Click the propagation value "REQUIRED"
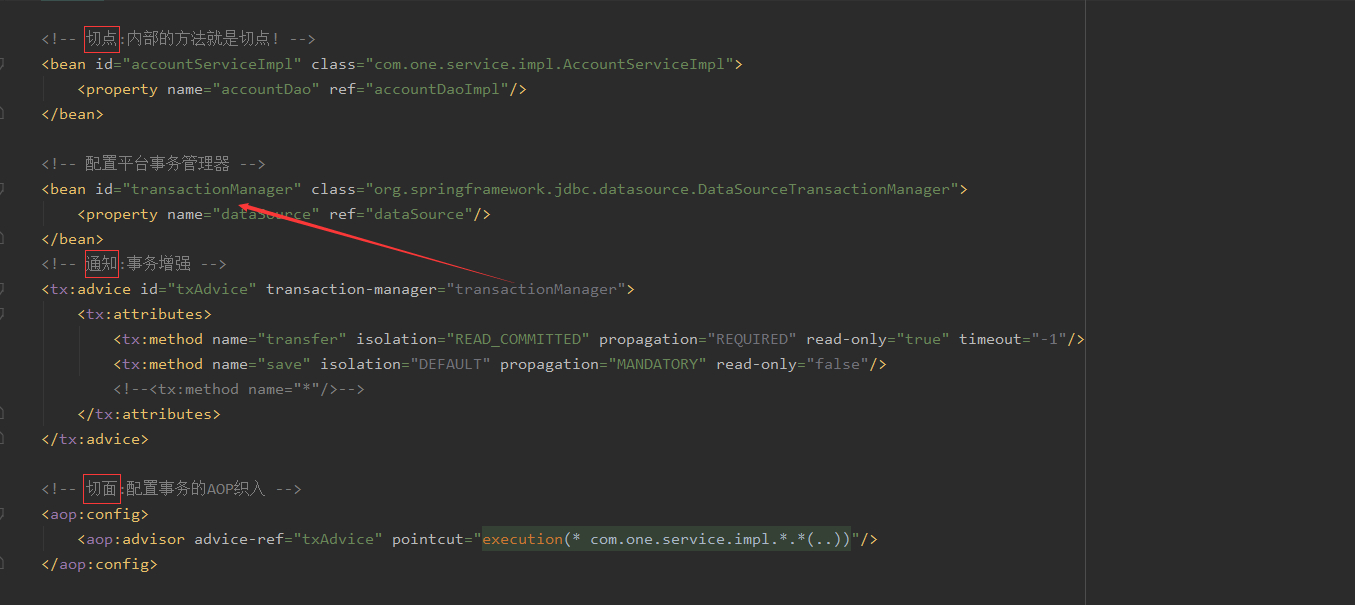 (x=752, y=339)
